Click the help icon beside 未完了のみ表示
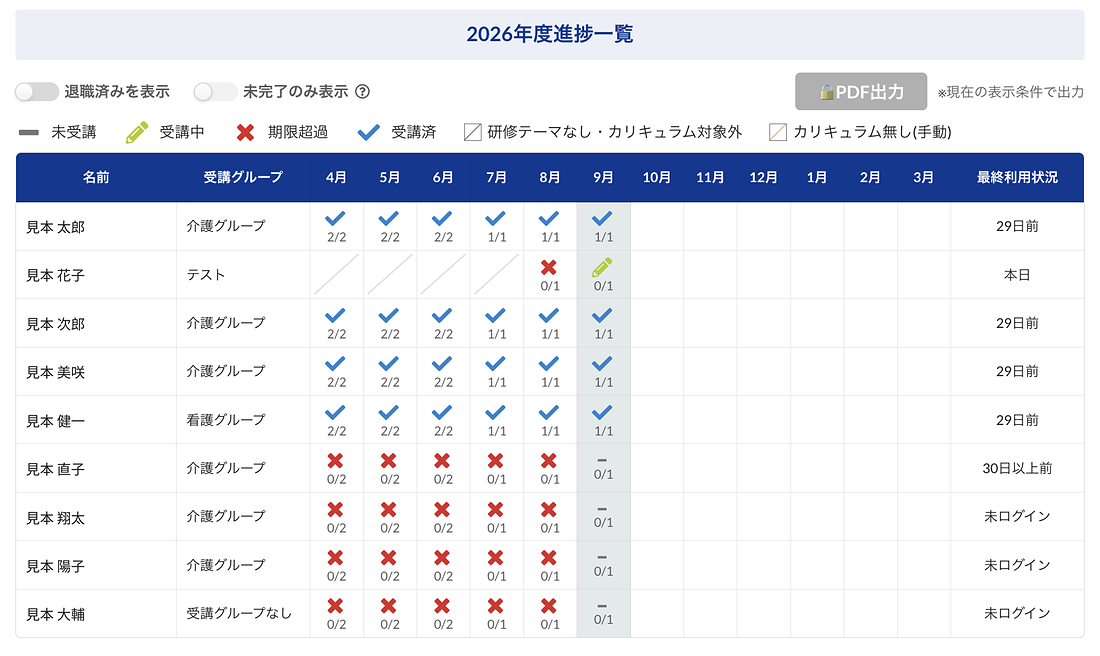1100x656 pixels. click(x=362, y=92)
